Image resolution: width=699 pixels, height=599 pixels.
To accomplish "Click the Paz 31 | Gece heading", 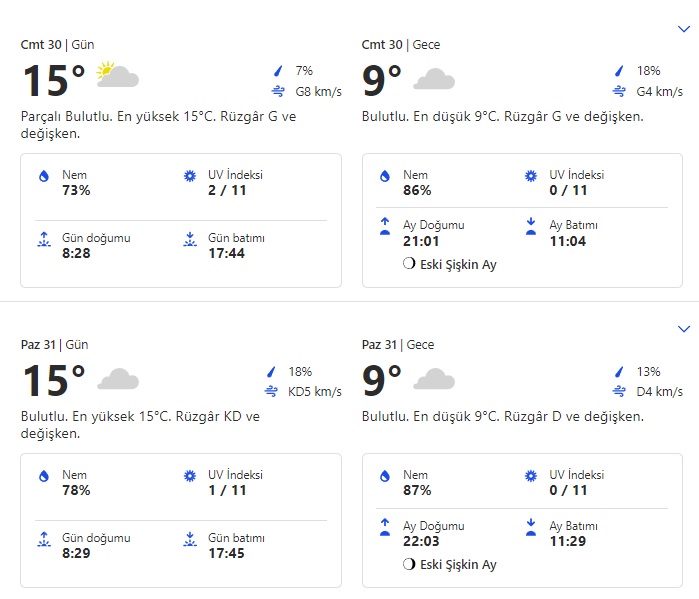I will pos(401,345).
